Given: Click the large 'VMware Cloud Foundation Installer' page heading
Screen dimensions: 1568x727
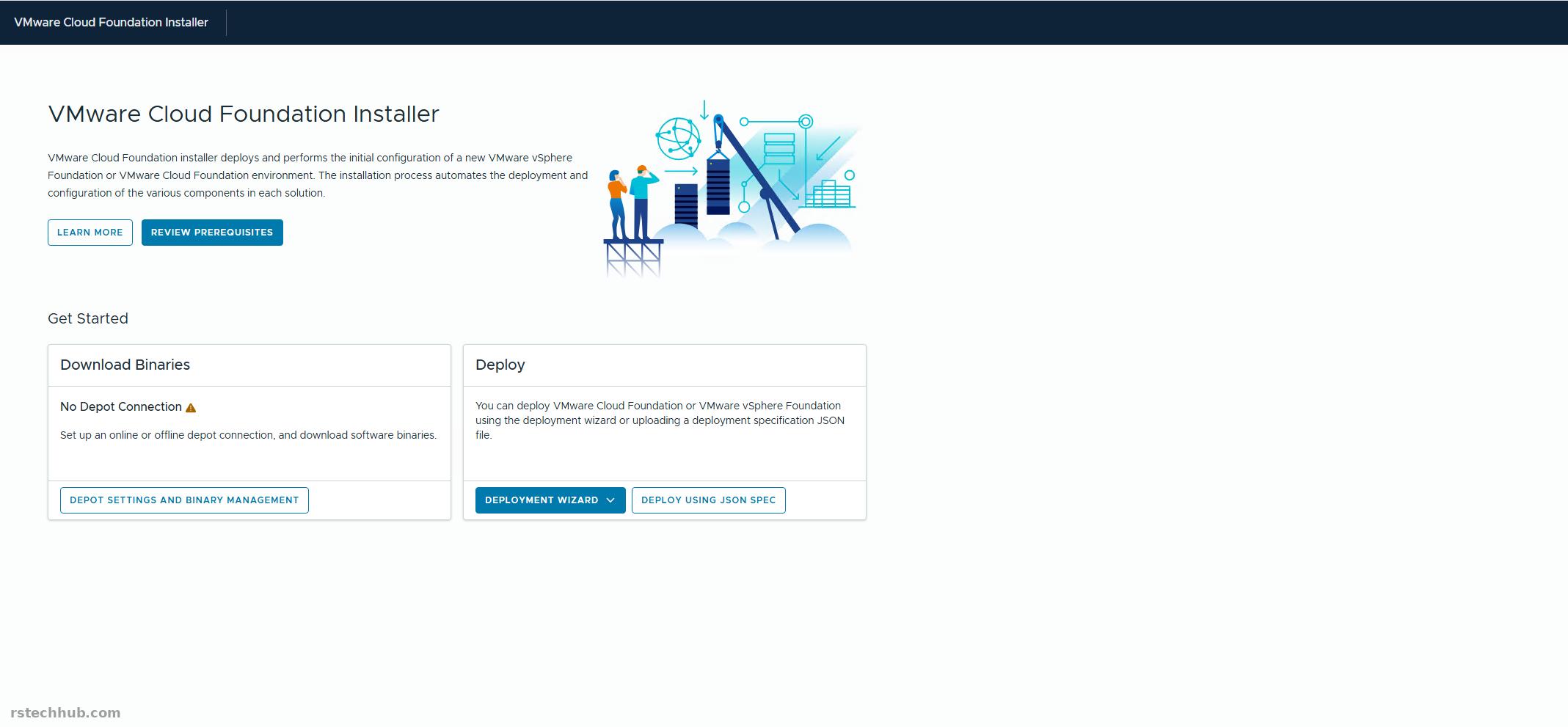Looking at the screenshot, I should pyautogui.click(x=244, y=114).
